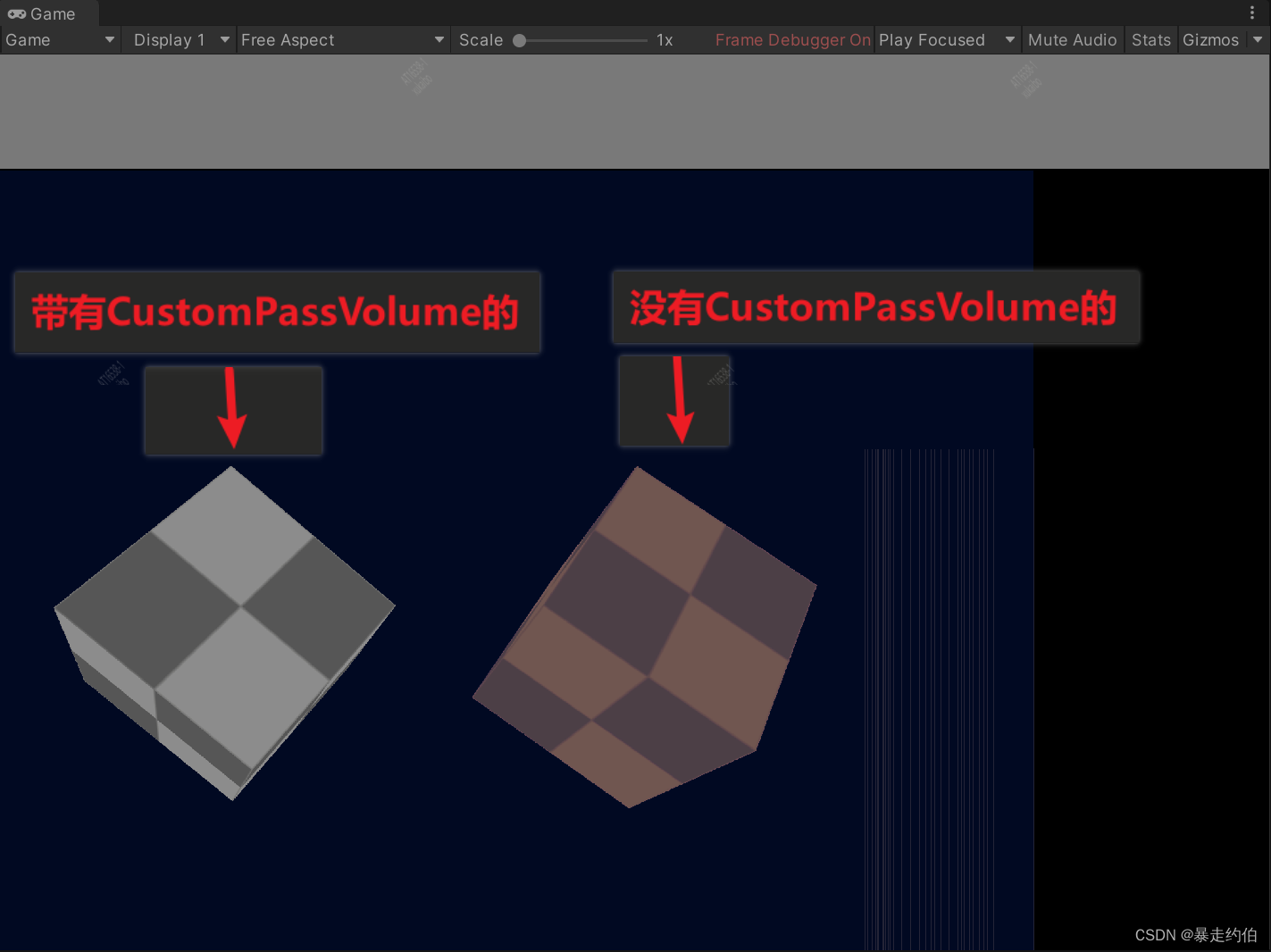Open the Play Focused mode dropdown
The width and height of the screenshot is (1271, 952).
click(x=932, y=39)
